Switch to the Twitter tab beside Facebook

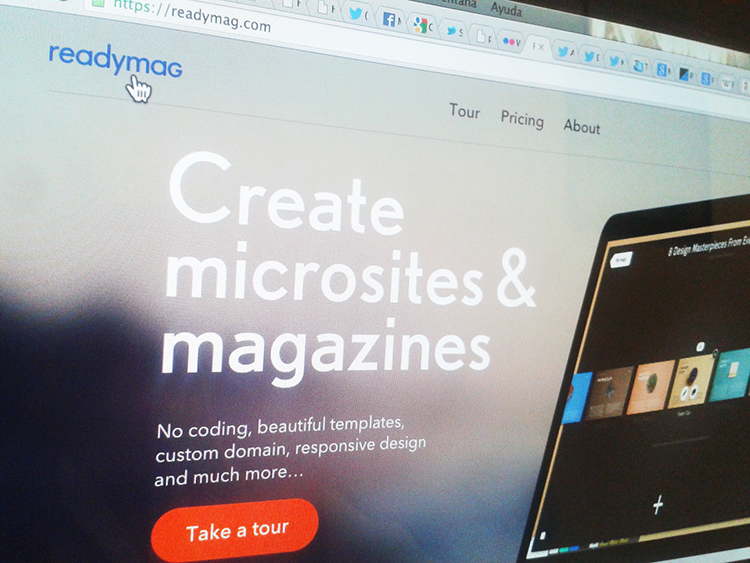tap(358, 14)
